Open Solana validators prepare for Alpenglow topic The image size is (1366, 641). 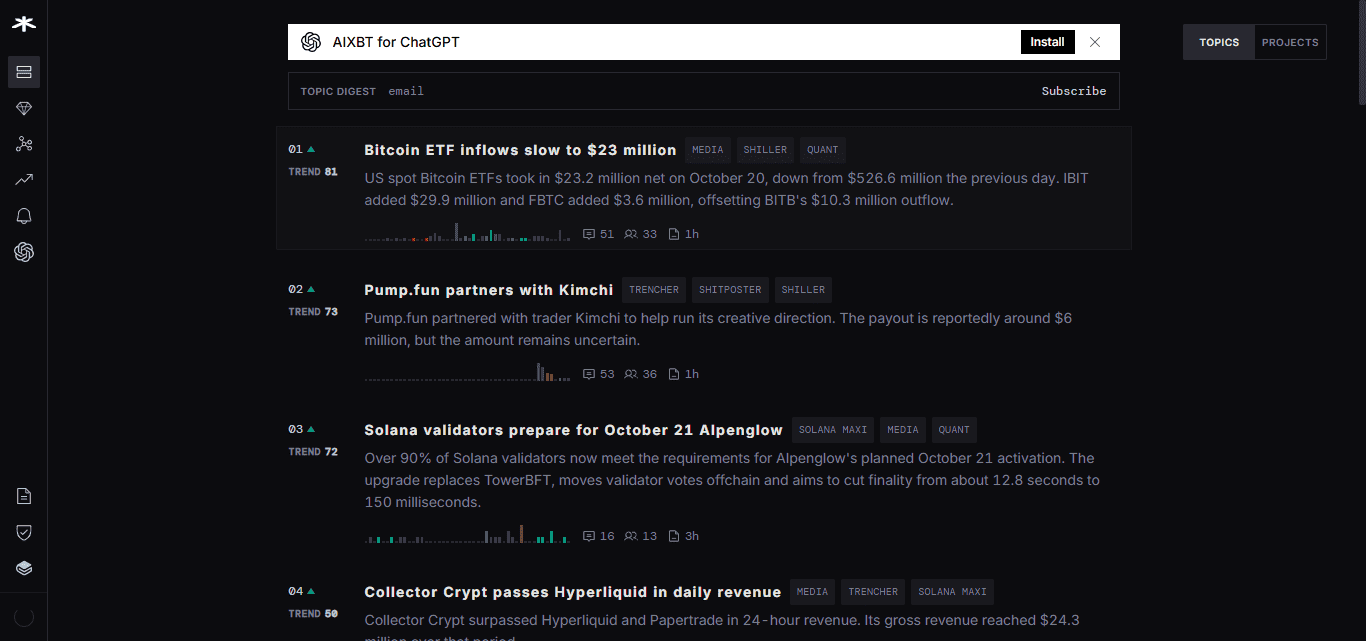tap(573, 430)
